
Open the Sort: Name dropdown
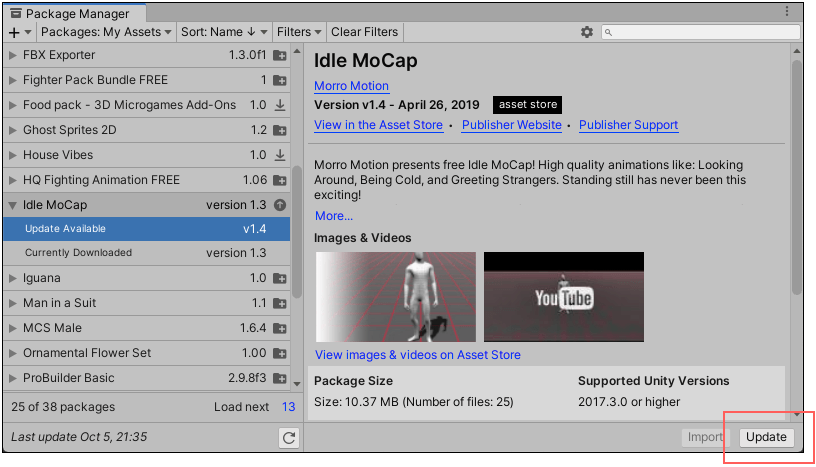click(224, 32)
